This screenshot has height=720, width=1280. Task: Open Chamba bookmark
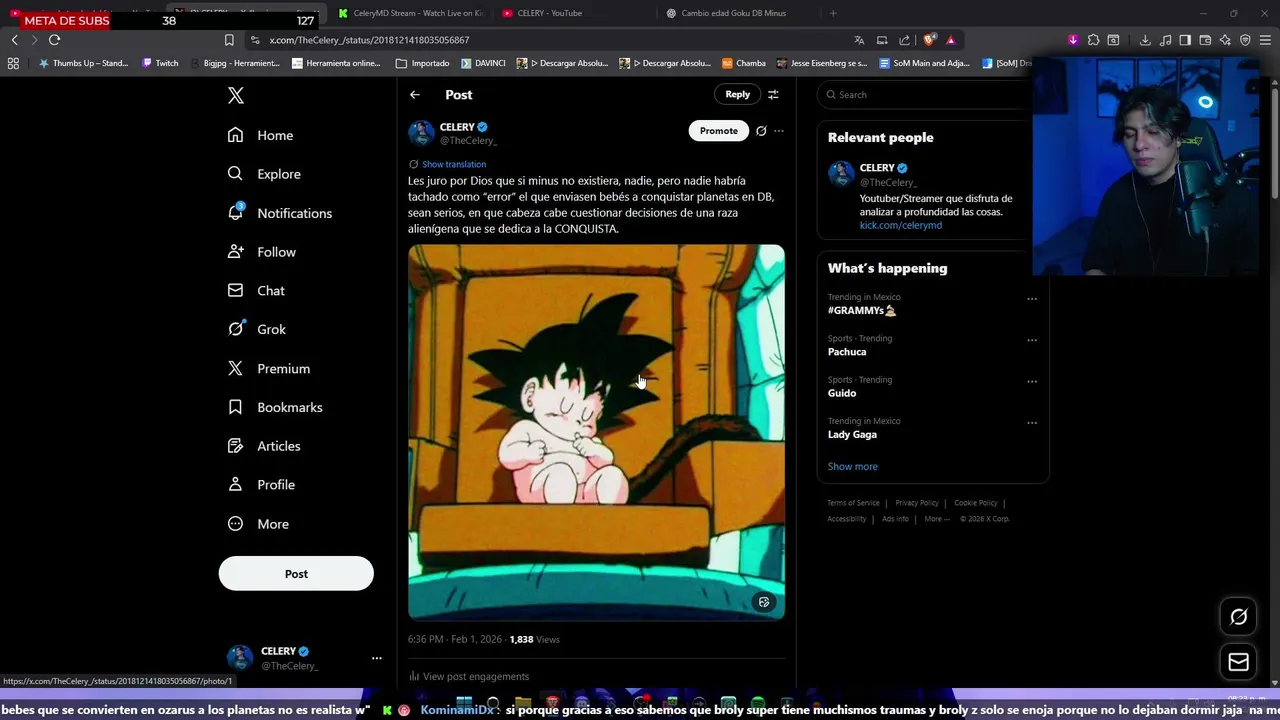(x=743, y=63)
